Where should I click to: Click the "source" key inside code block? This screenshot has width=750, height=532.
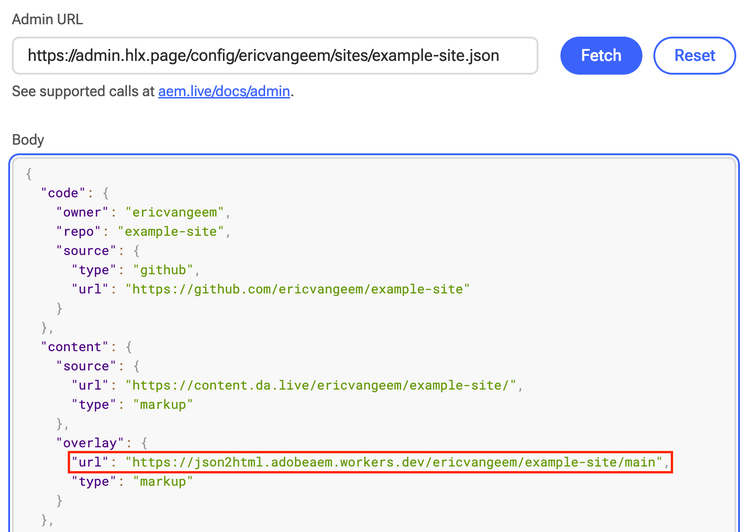click(x=84, y=251)
